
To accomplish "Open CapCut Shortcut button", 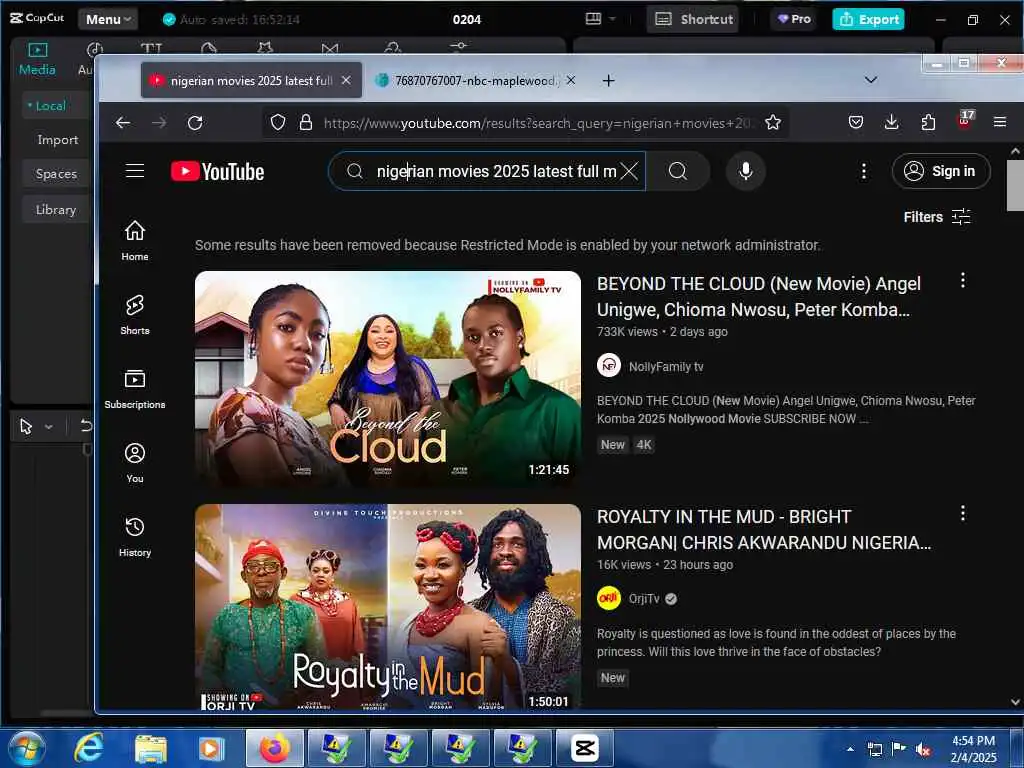I will (x=693, y=19).
